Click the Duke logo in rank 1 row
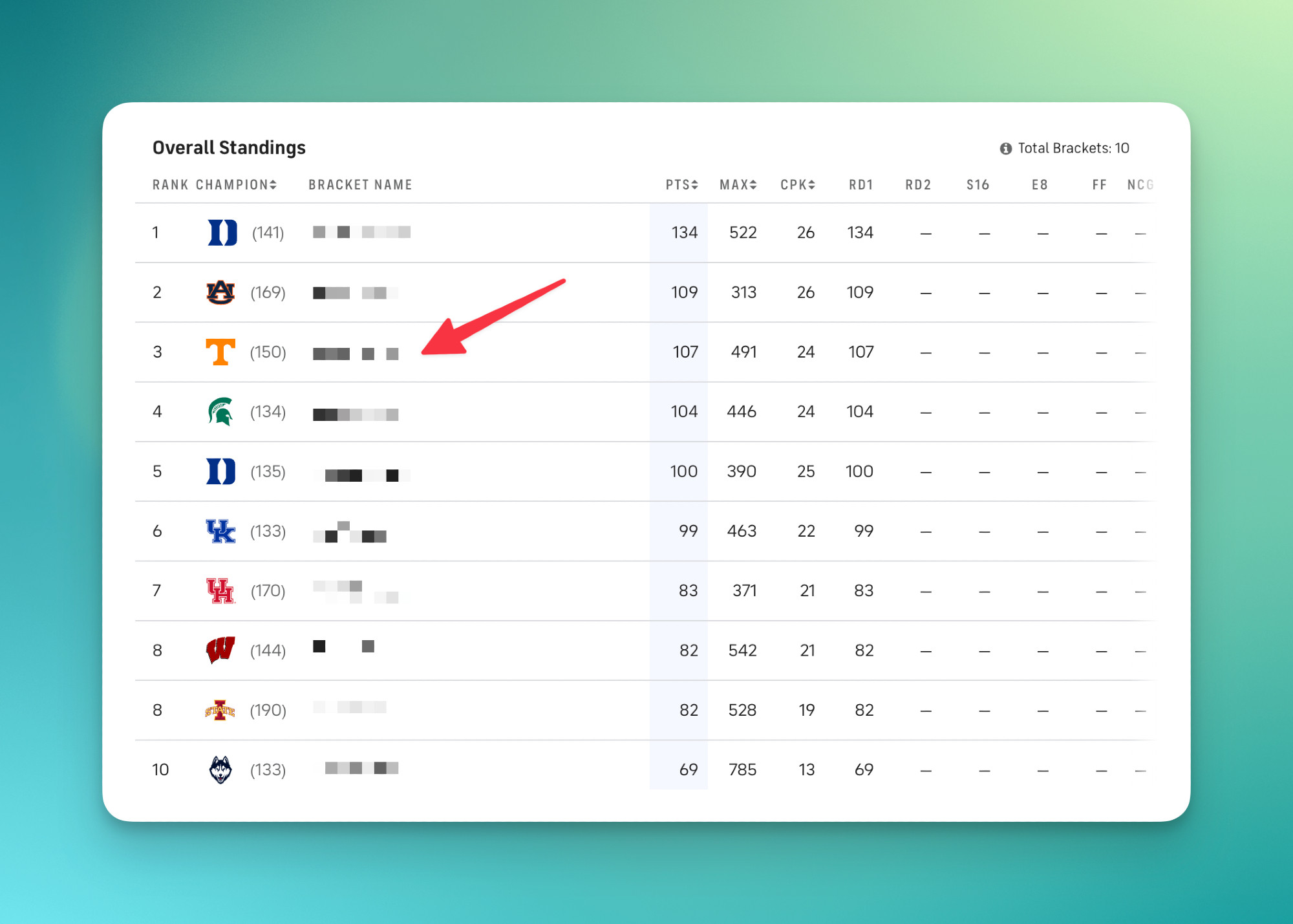This screenshot has width=1293, height=924. tap(222, 233)
